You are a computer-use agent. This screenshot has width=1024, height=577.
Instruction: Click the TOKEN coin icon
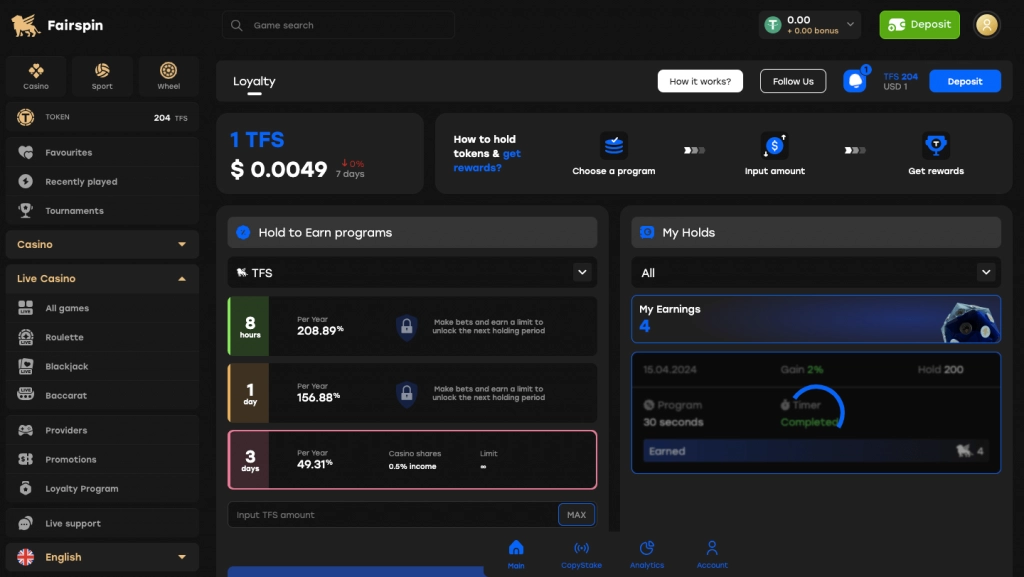(25, 117)
